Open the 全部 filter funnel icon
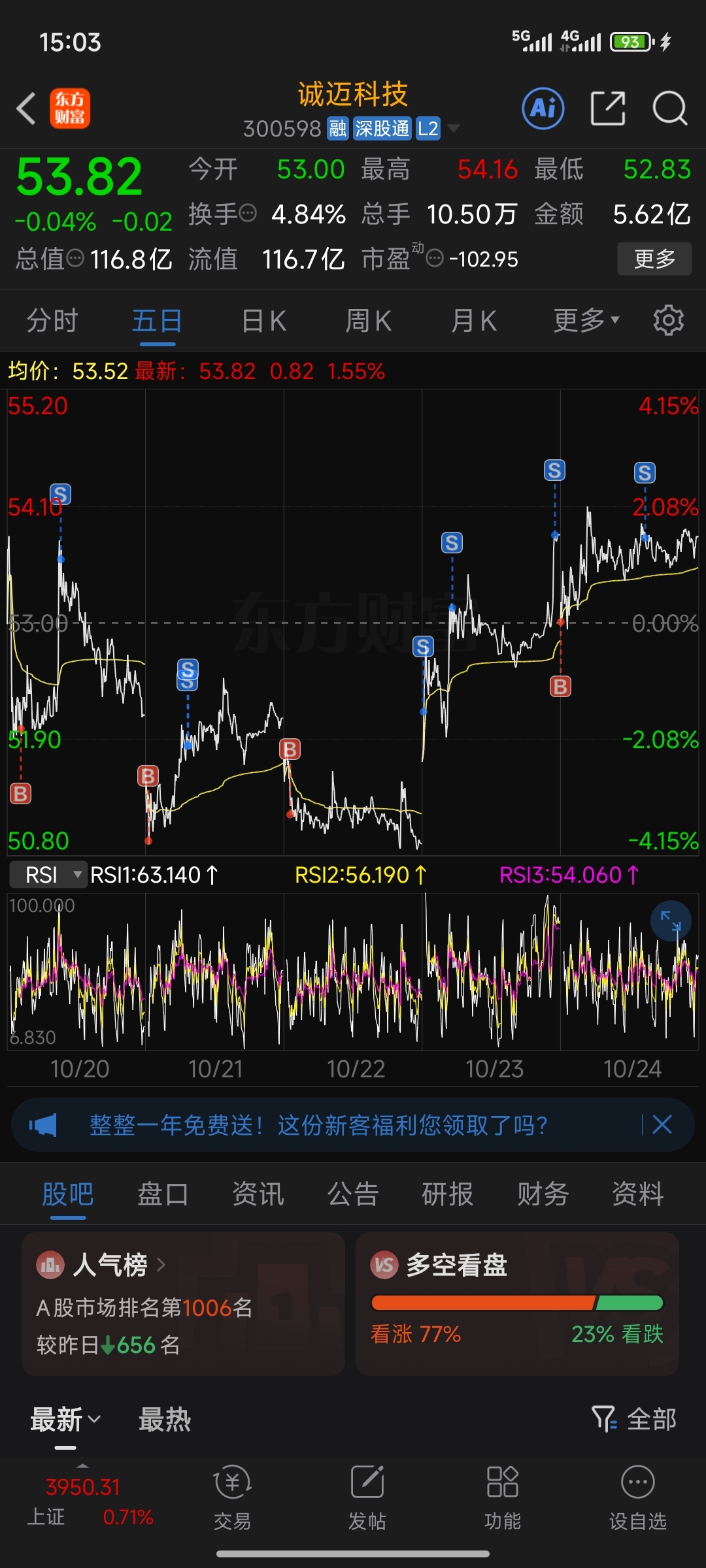 [x=604, y=1419]
